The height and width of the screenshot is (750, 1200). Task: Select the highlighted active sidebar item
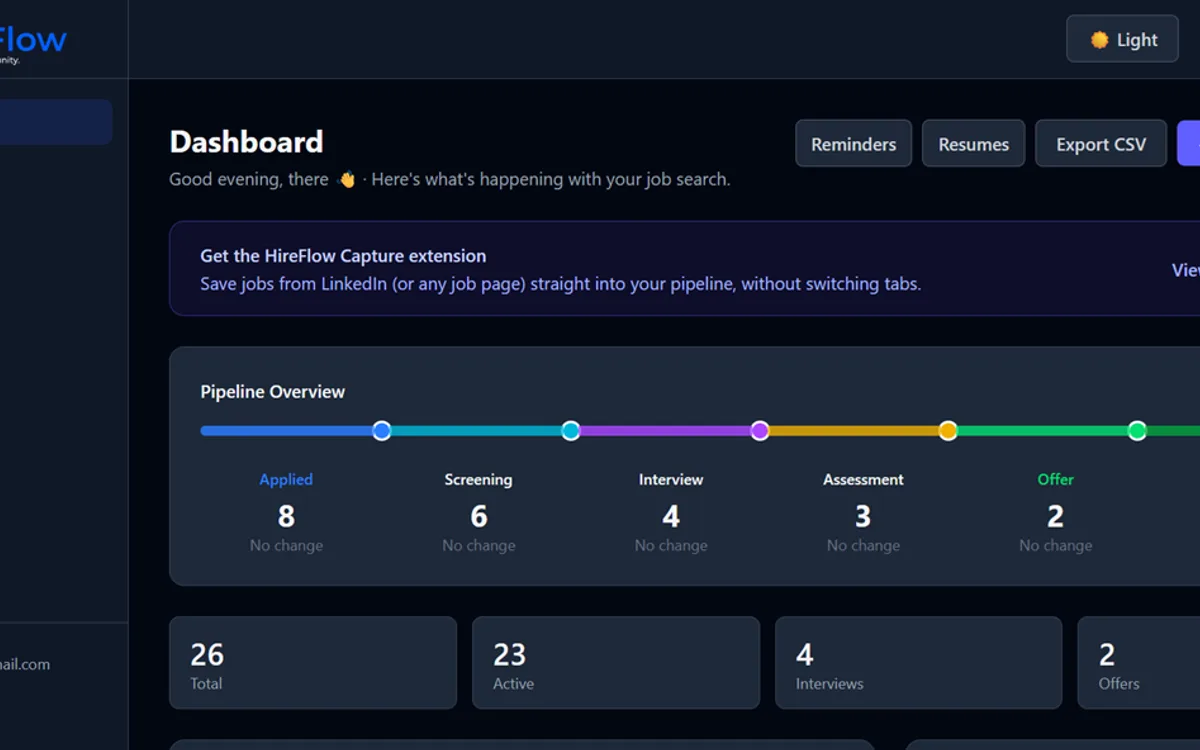56,122
